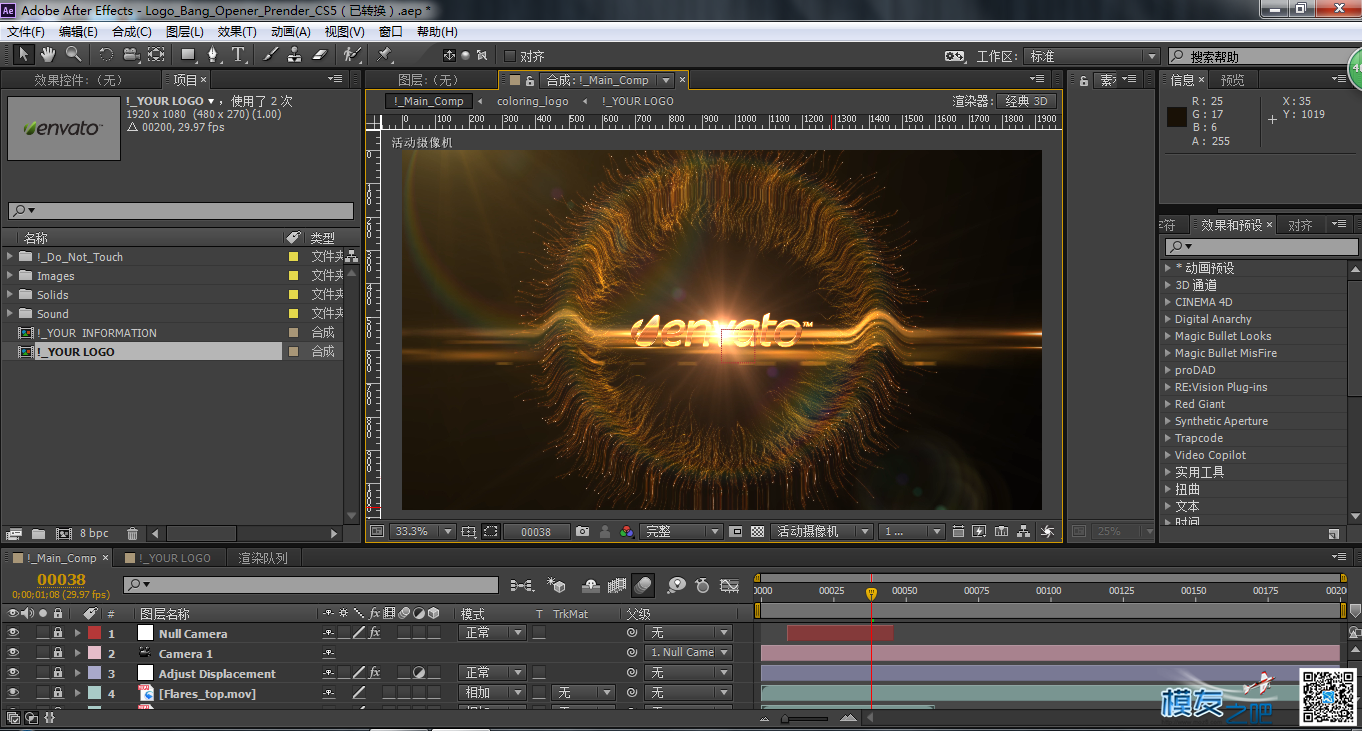The image size is (1362, 731).
Task: Open the show channel RGB circles icon
Action: pos(627,532)
